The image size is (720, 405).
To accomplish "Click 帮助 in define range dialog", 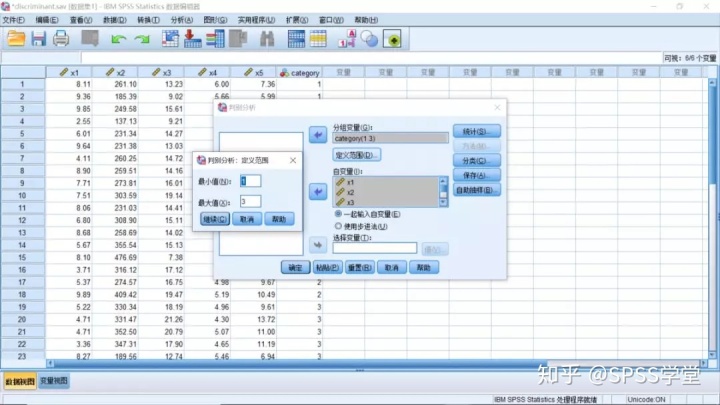I will tap(279, 219).
